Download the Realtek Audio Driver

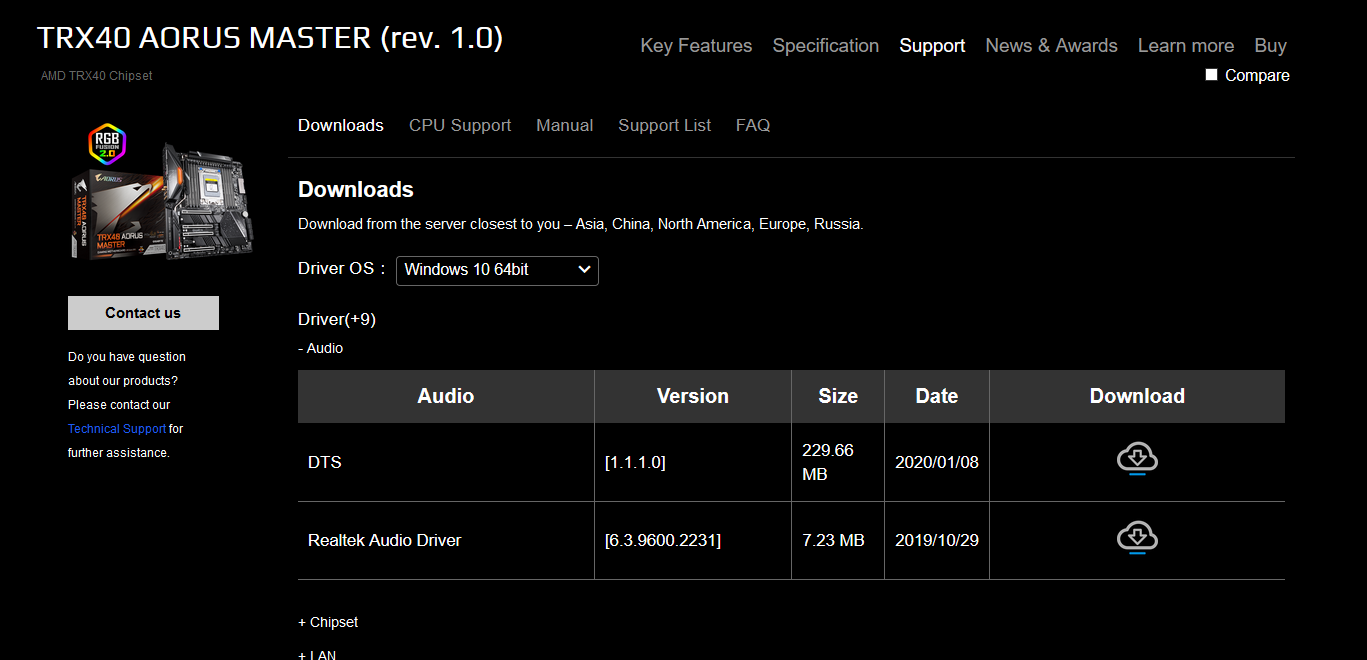point(1137,538)
